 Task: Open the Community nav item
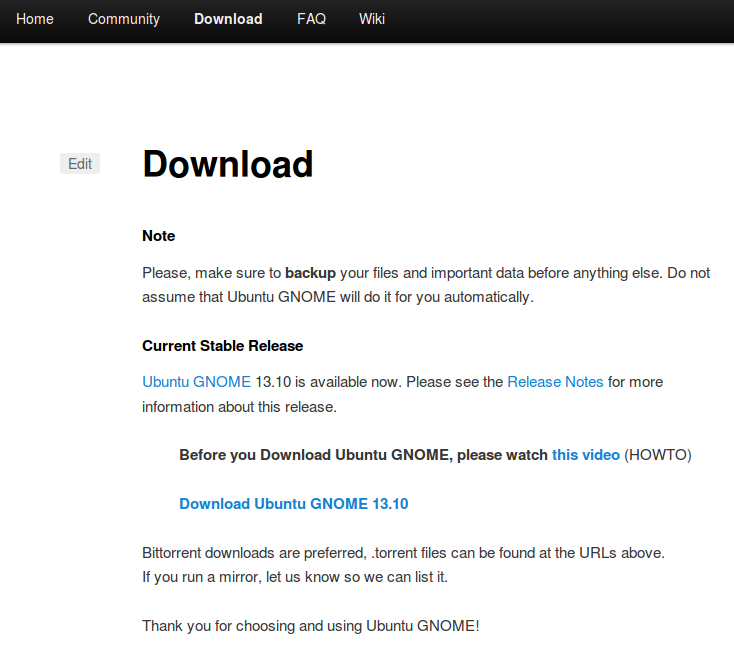click(x=124, y=19)
